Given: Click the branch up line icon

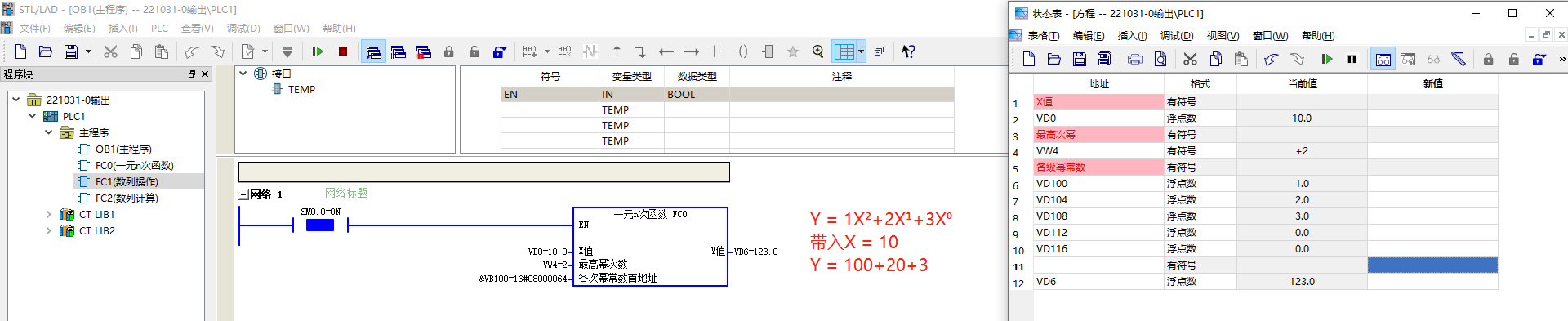Looking at the screenshot, I should [x=616, y=51].
